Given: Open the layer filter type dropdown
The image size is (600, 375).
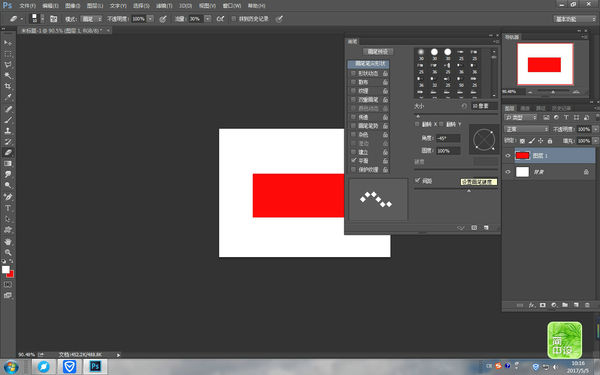Looking at the screenshot, I should (x=521, y=117).
